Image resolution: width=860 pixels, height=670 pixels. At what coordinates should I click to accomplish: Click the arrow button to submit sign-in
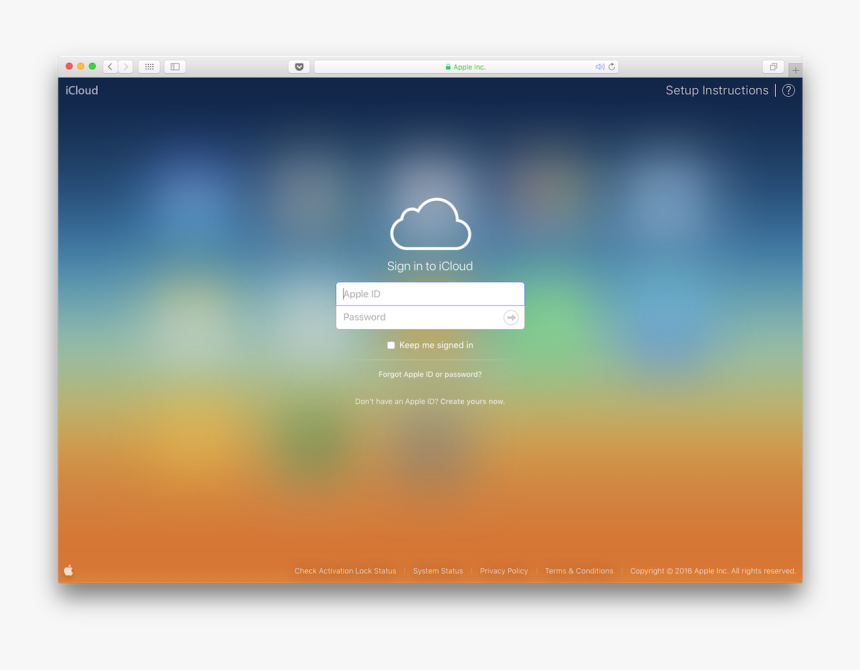[x=510, y=317]
